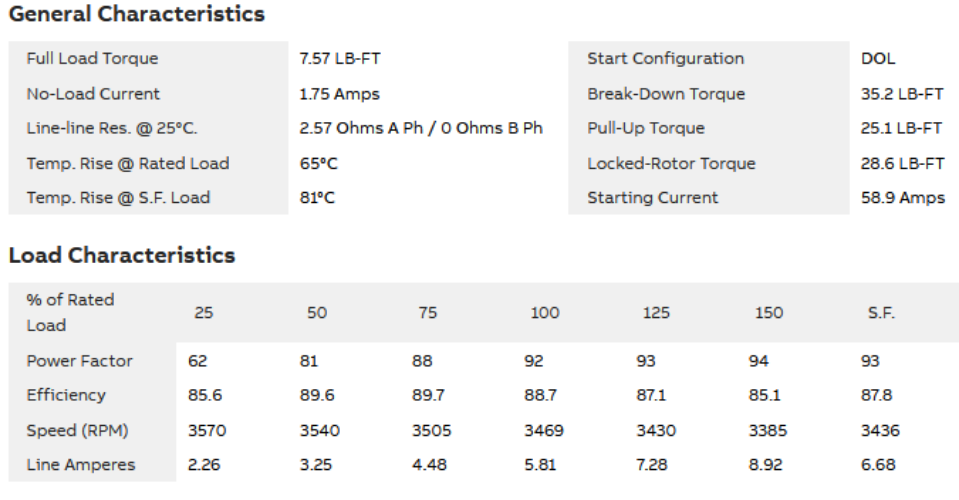Click the Power Factor row label

pyautogui.click(x=79, y=361)
